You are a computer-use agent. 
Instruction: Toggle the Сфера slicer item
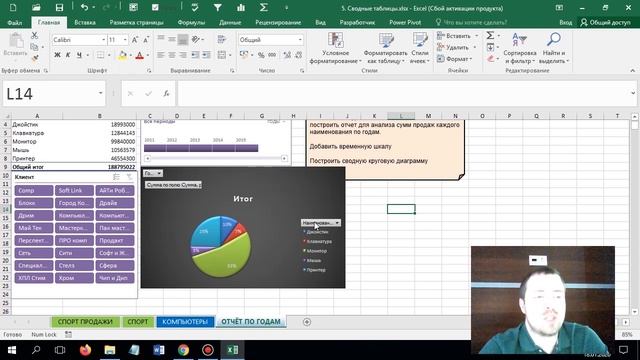pos(115,266)
